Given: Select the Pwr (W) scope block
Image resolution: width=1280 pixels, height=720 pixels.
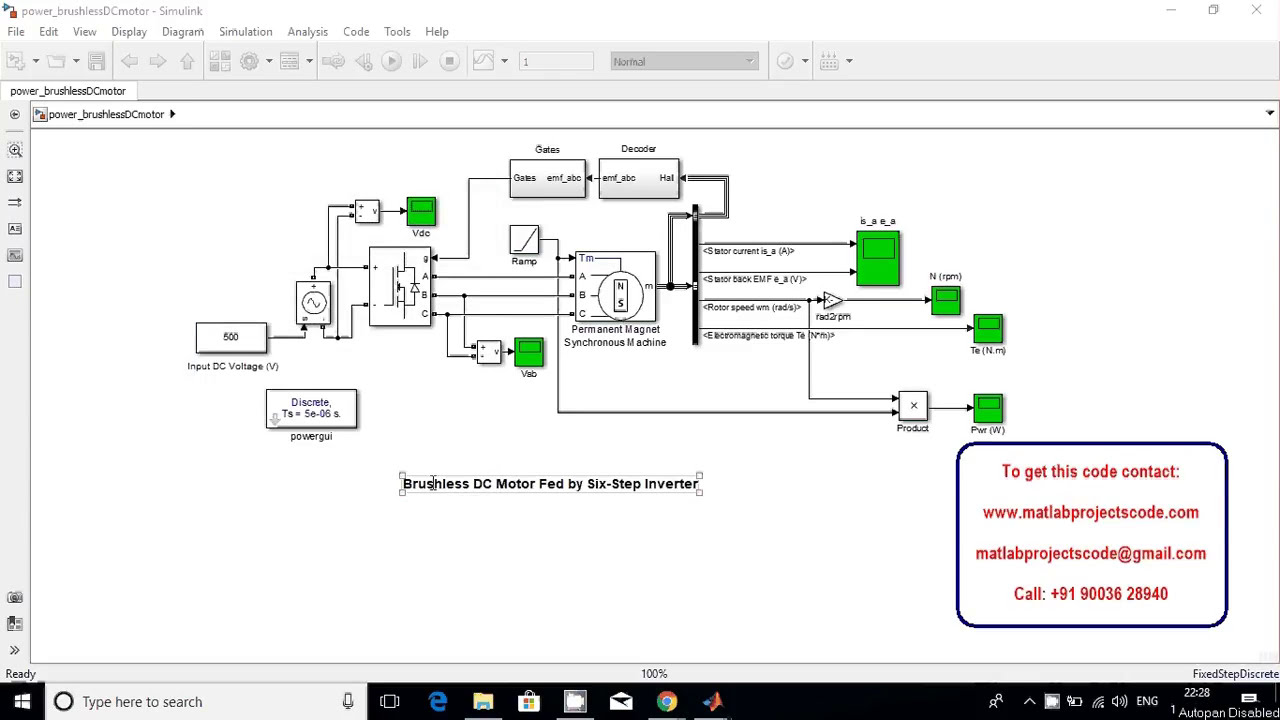Looking at the screenshot, I should (988, 408).
